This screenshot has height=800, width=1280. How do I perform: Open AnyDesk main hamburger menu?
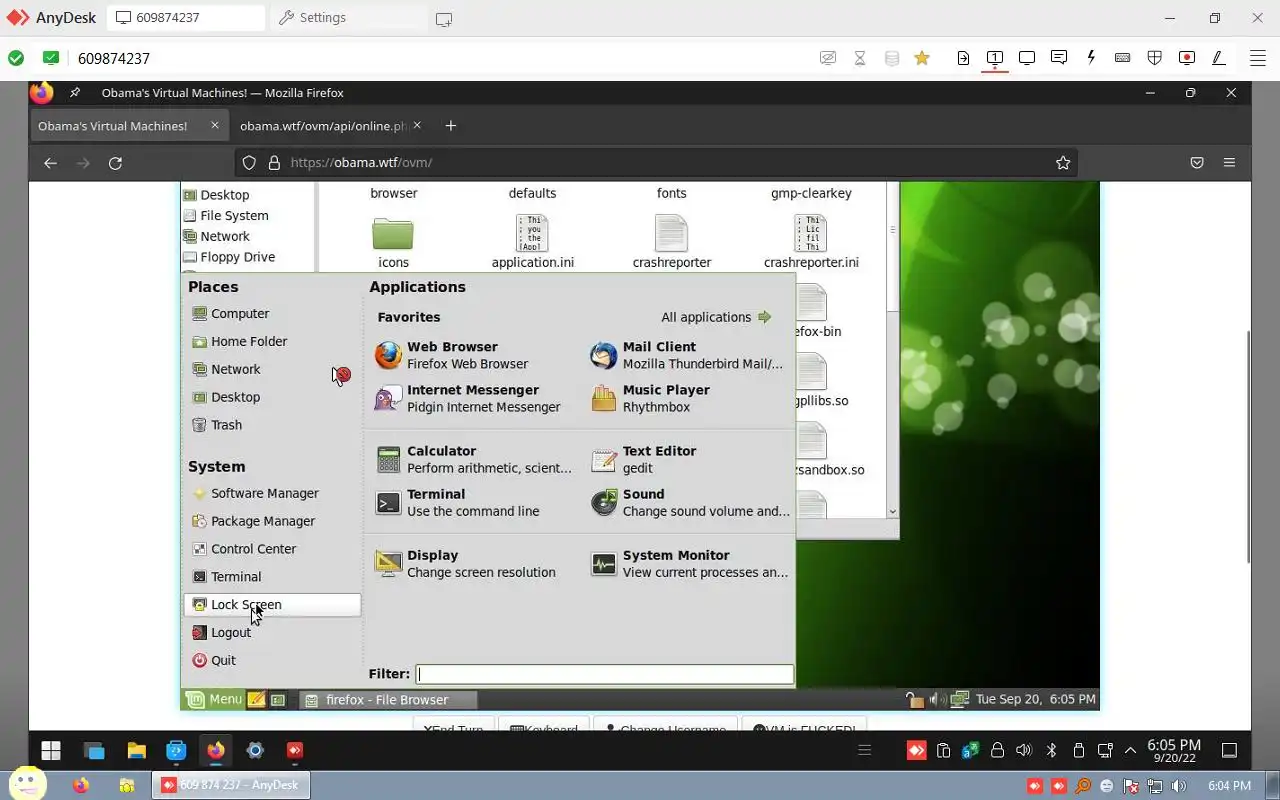pos(1256,58)
